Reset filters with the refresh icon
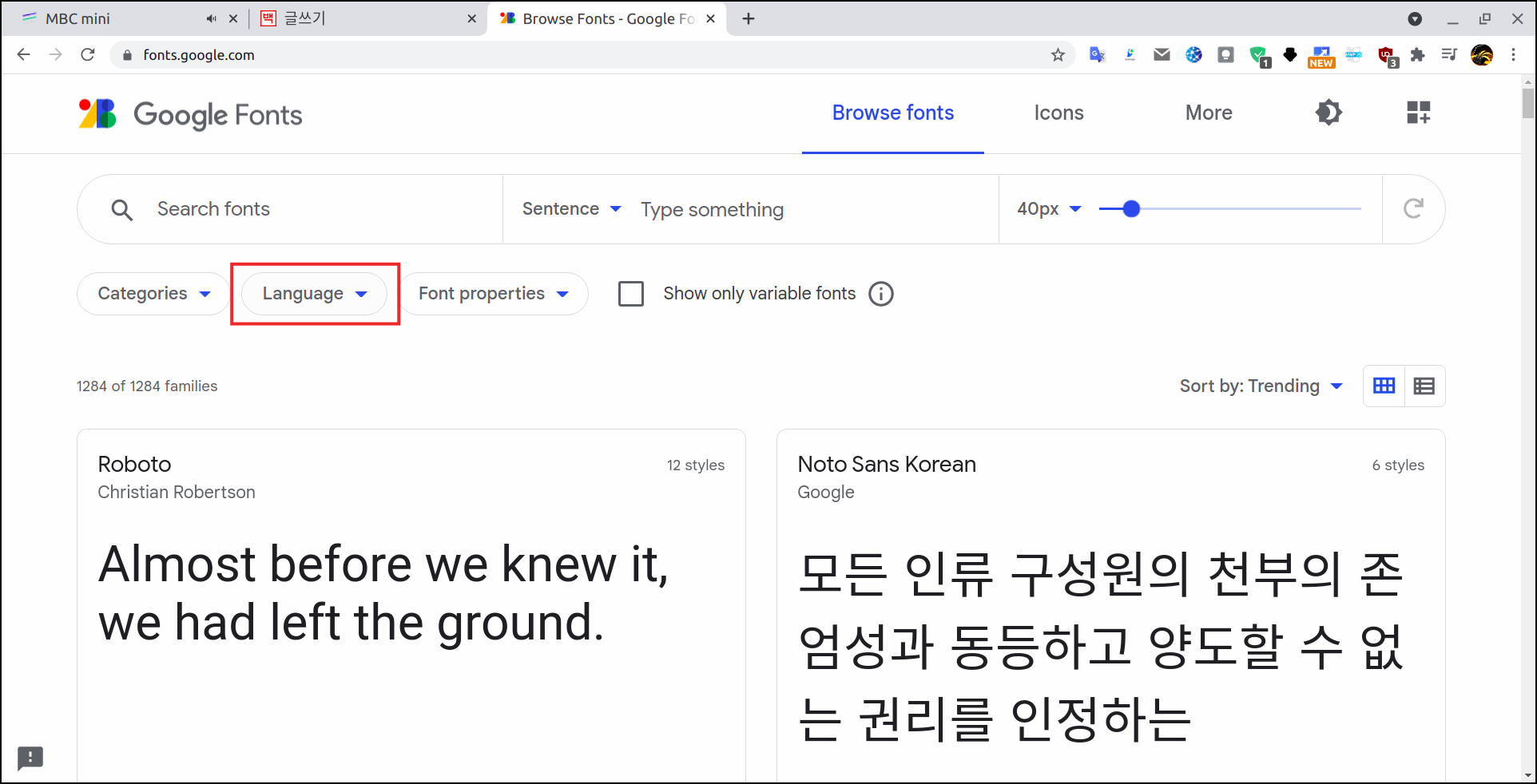1537x784 pixels. click(x=1413, y=209)
